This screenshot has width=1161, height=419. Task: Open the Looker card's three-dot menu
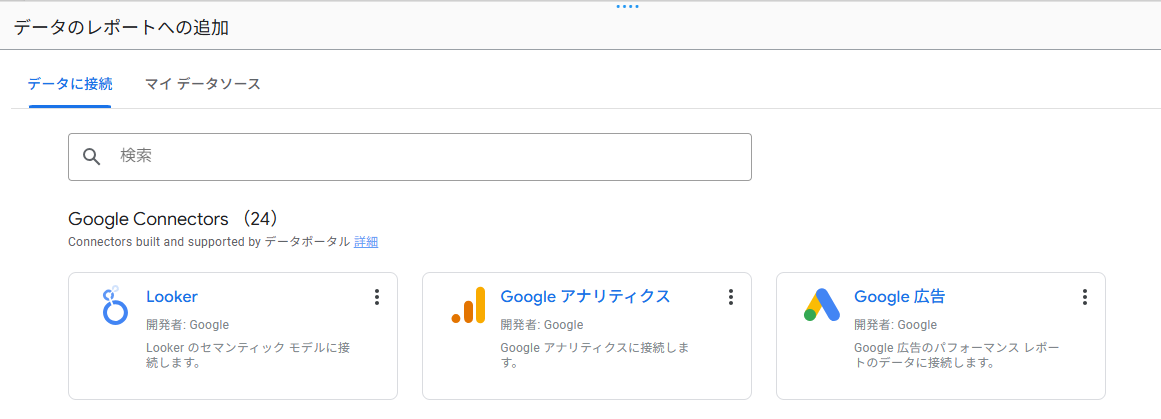click(377, 298)
